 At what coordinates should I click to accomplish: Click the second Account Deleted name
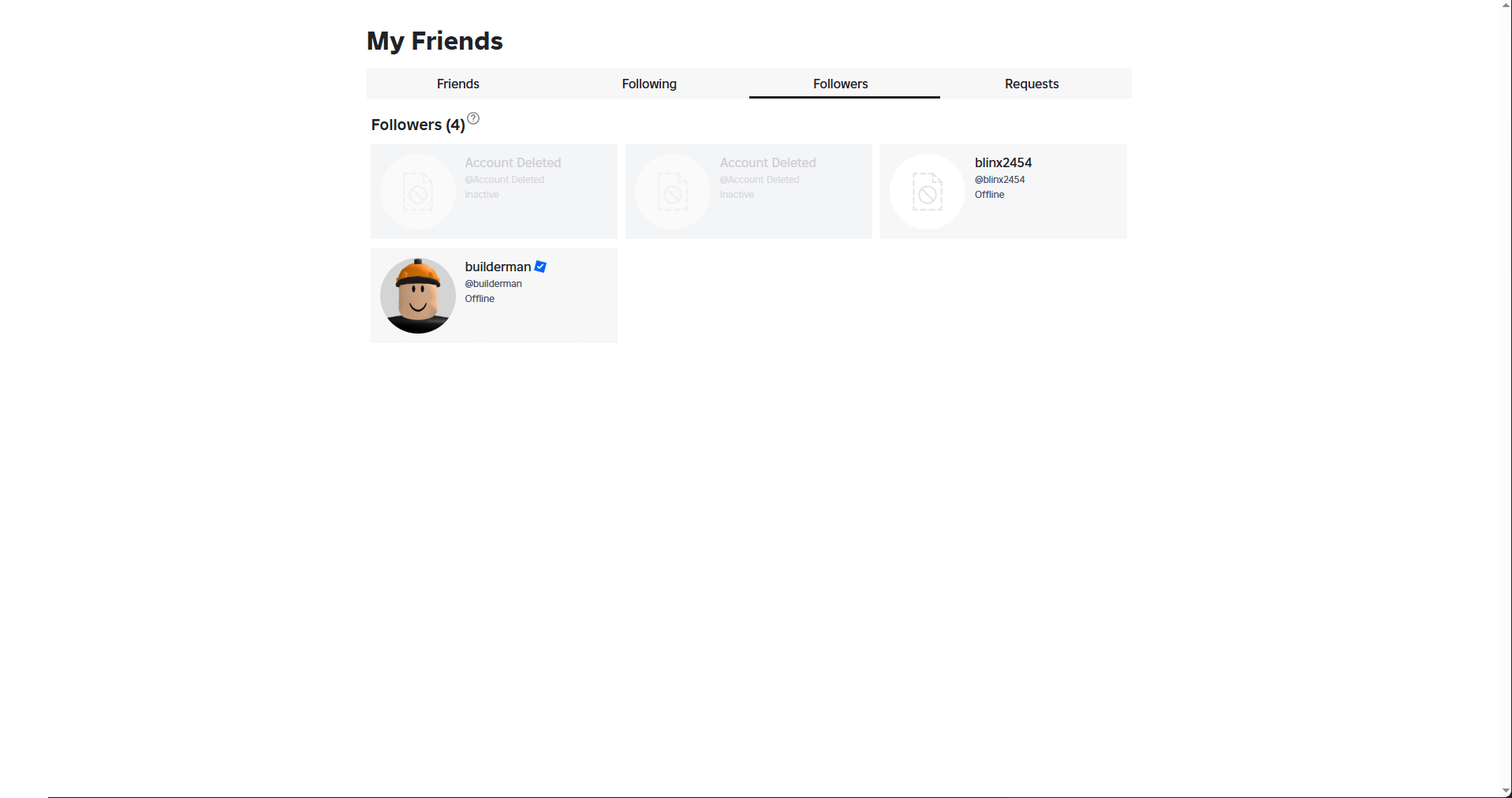pyautogui.click(x=767, y=162)
